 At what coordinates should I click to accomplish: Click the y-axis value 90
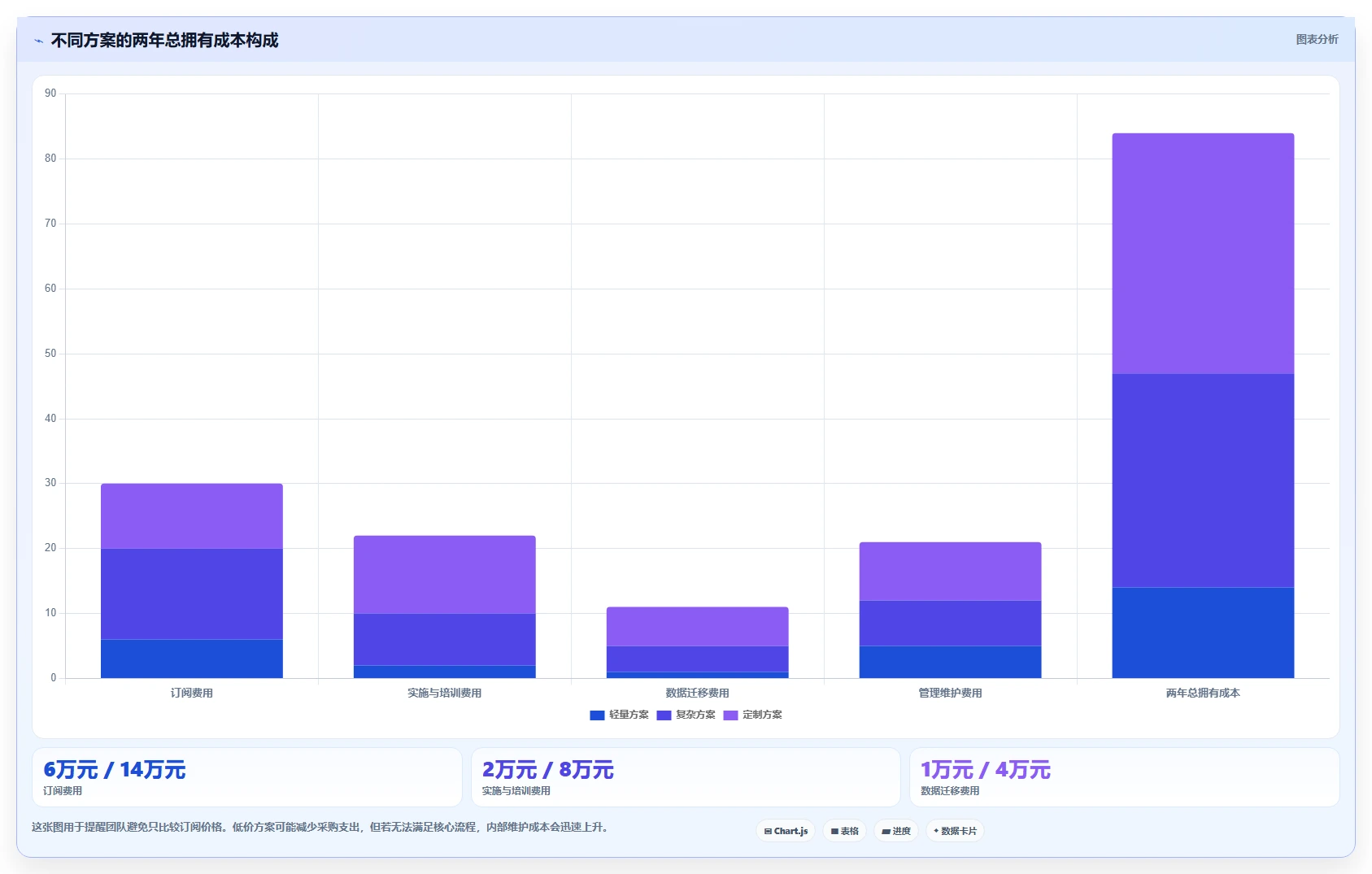coord(50,93)
